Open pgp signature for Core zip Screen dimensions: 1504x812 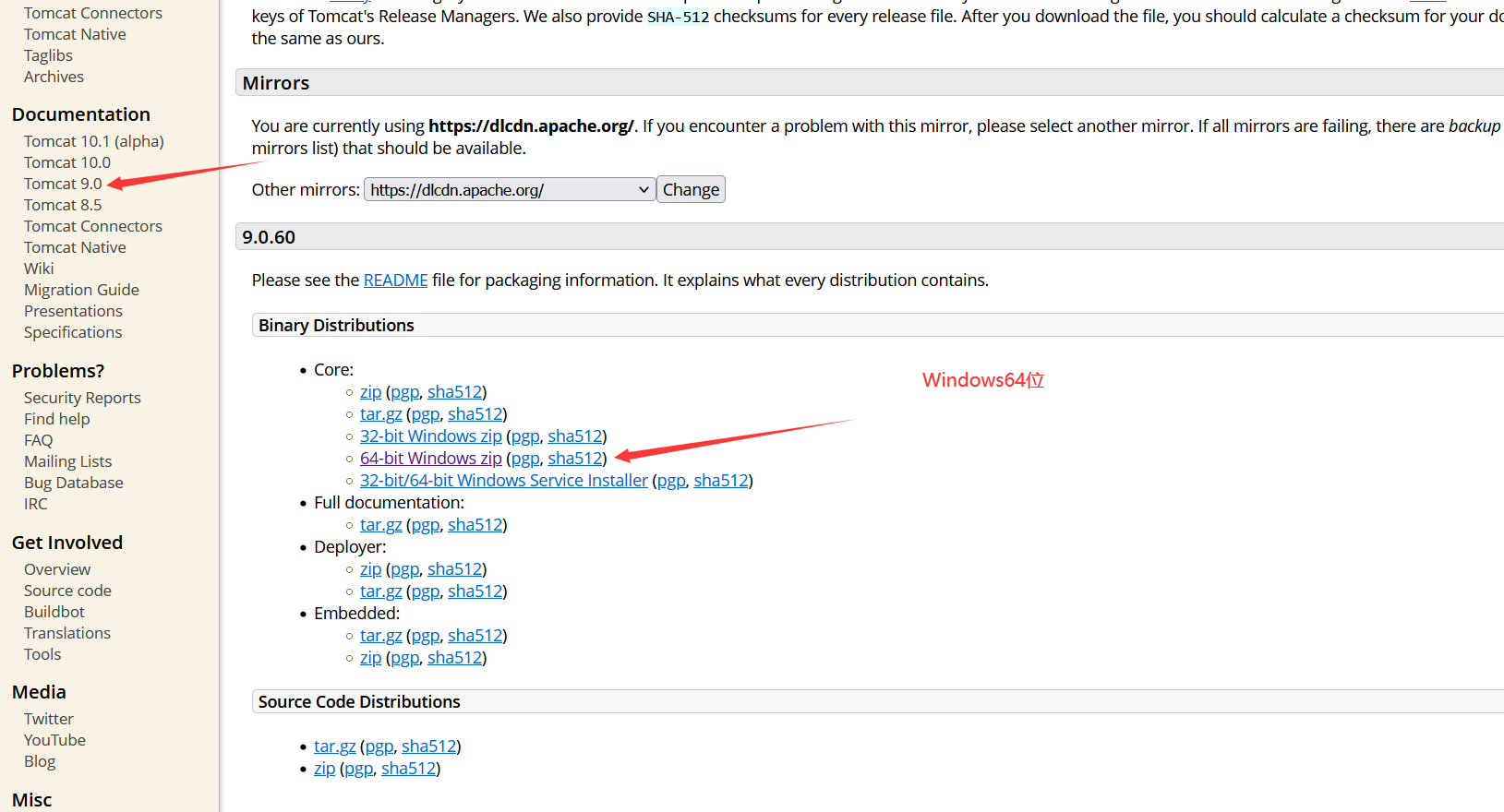click(404, 392)
